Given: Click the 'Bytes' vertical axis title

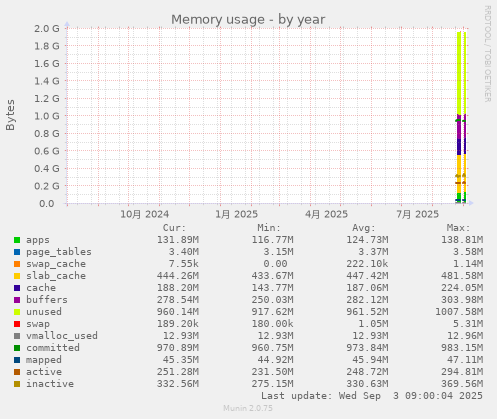Looking at the screenshot, I should pyautogui.click(x=10, y=115).
